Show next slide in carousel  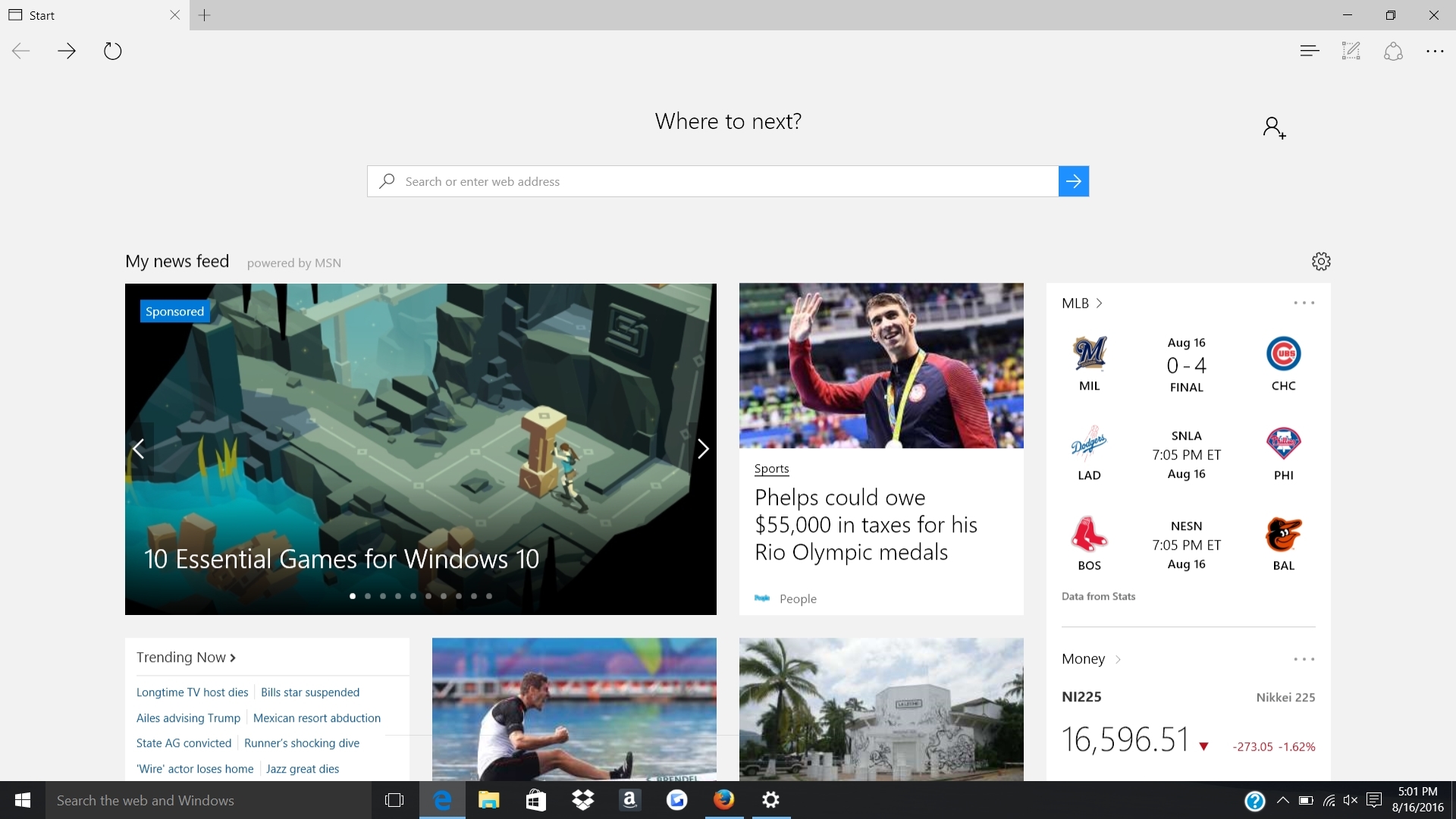(703, 449)
